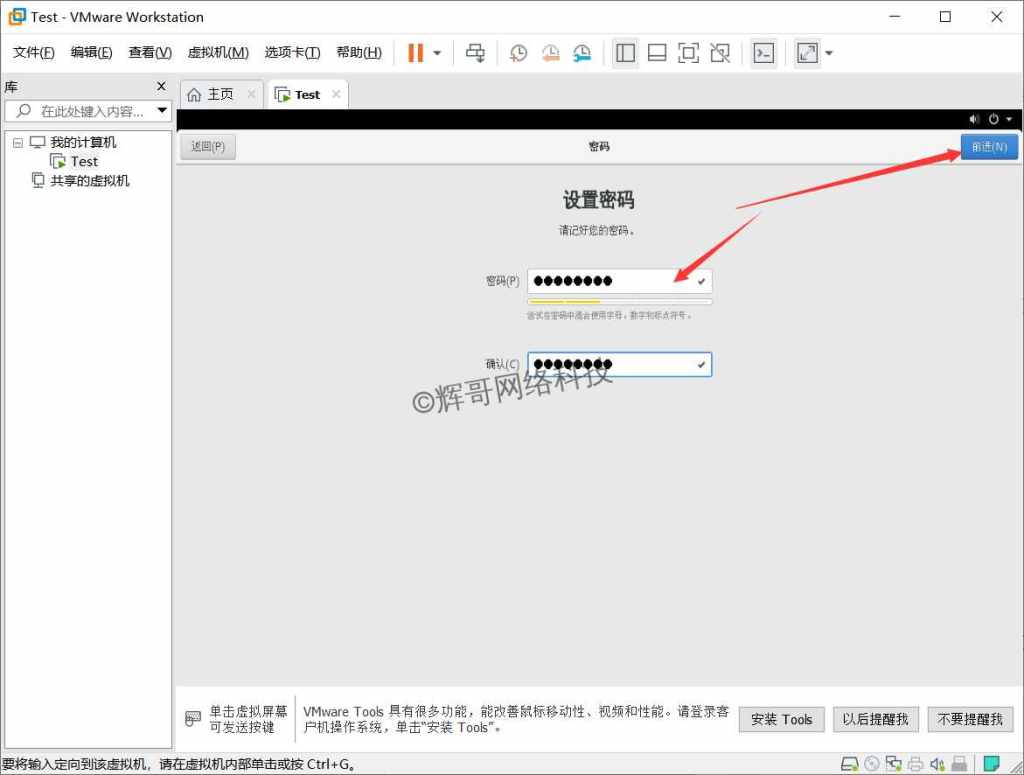This screenshot has width=1024, height=775.
Task: Switch to full screen mode icon
Action: (688, 53)
